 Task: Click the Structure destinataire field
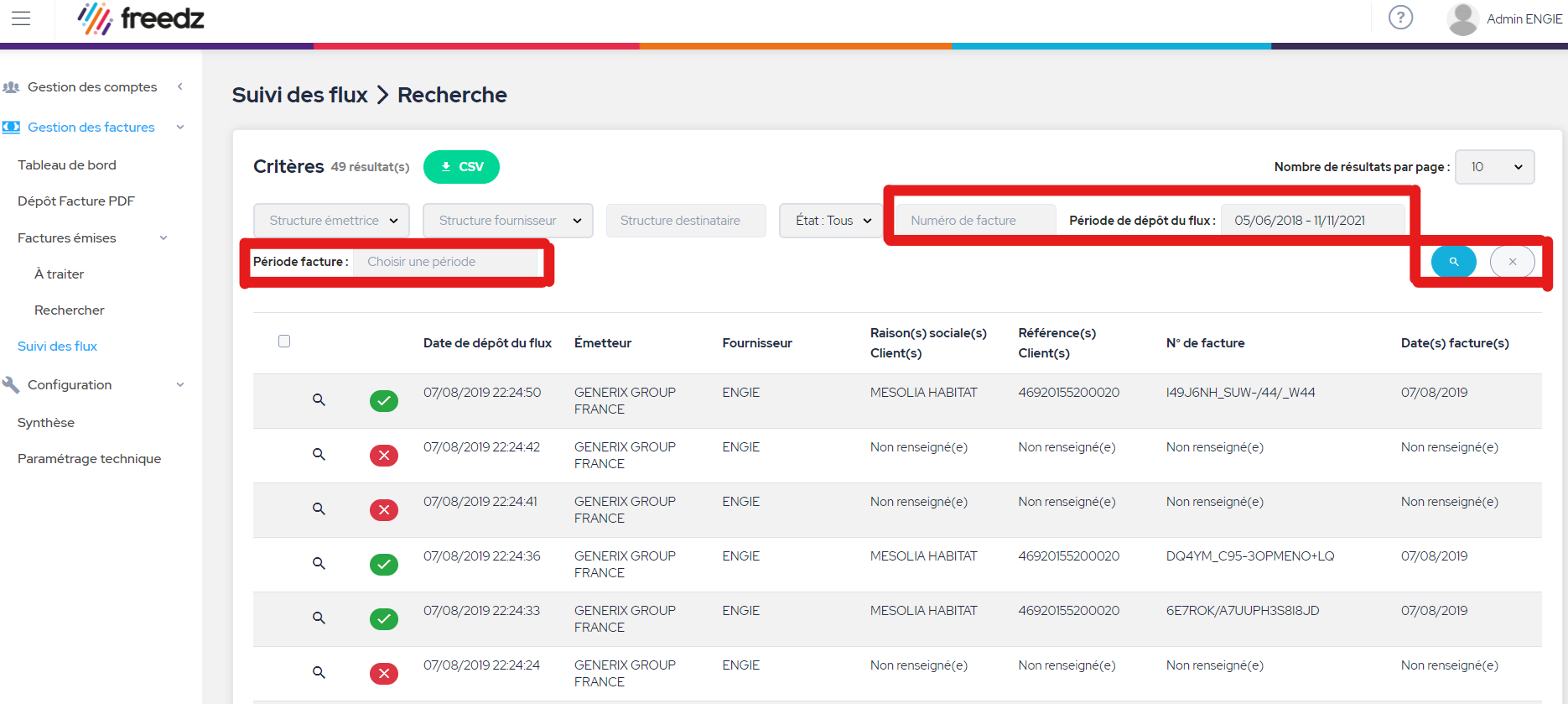coord(686,221)
